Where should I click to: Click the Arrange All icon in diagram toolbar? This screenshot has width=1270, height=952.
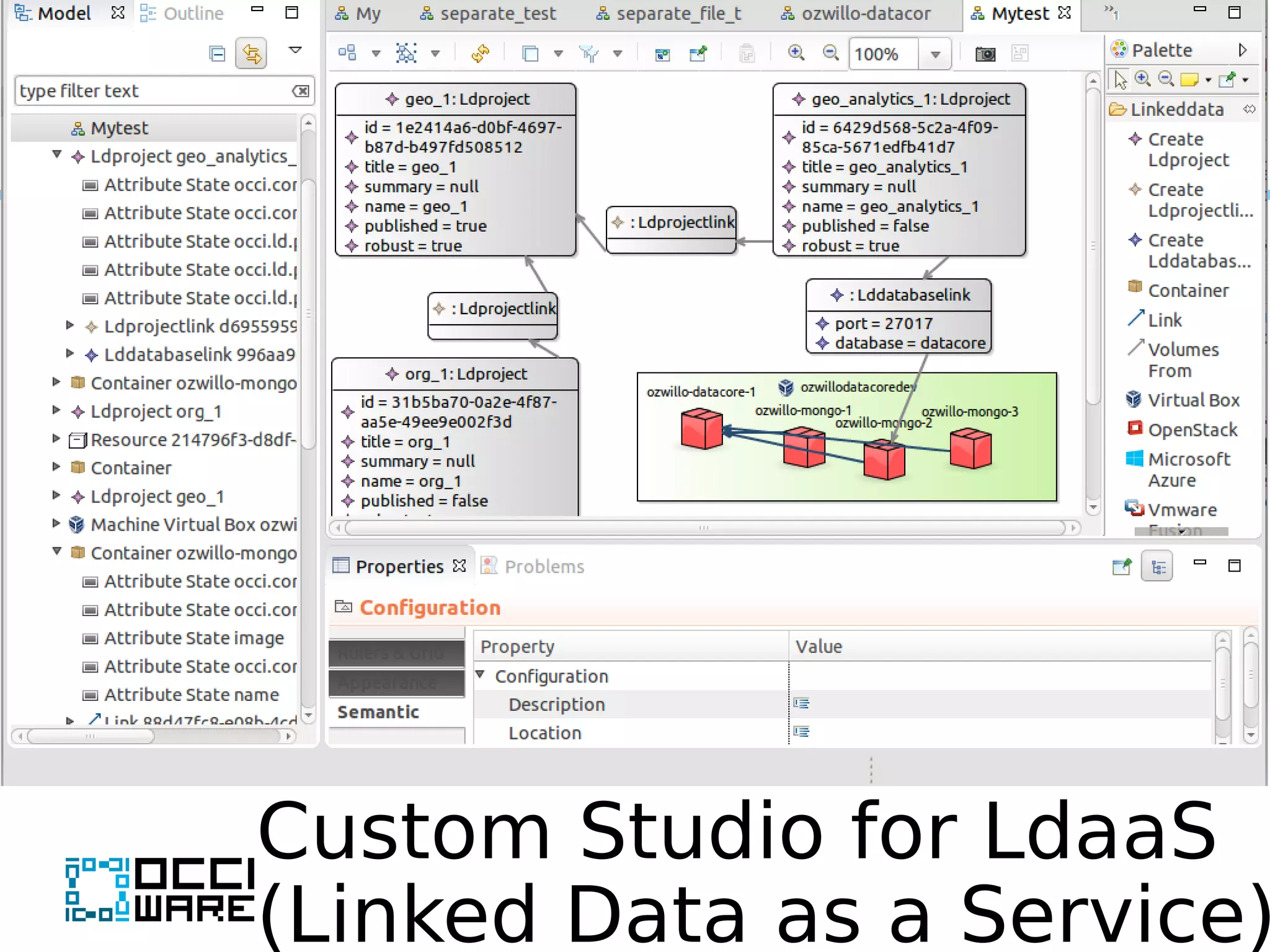[x=347, y=53]
